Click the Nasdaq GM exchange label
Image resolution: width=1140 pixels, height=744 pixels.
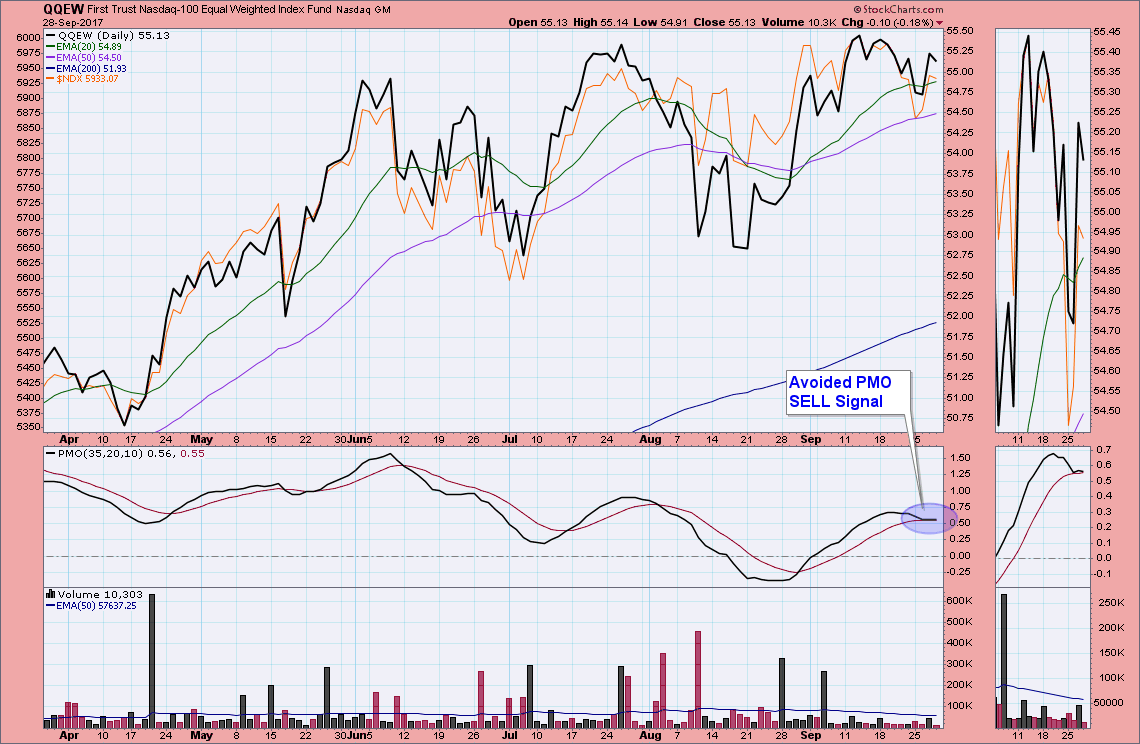pos(364,9)
